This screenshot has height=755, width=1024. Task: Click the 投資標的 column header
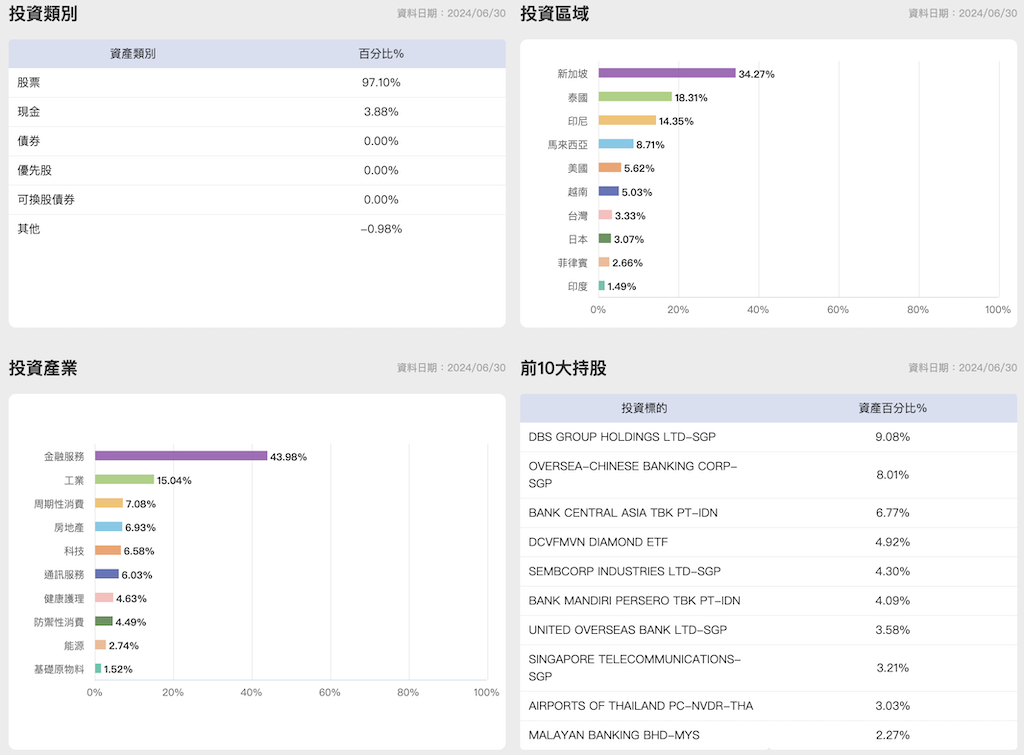(x=644, y=408)
